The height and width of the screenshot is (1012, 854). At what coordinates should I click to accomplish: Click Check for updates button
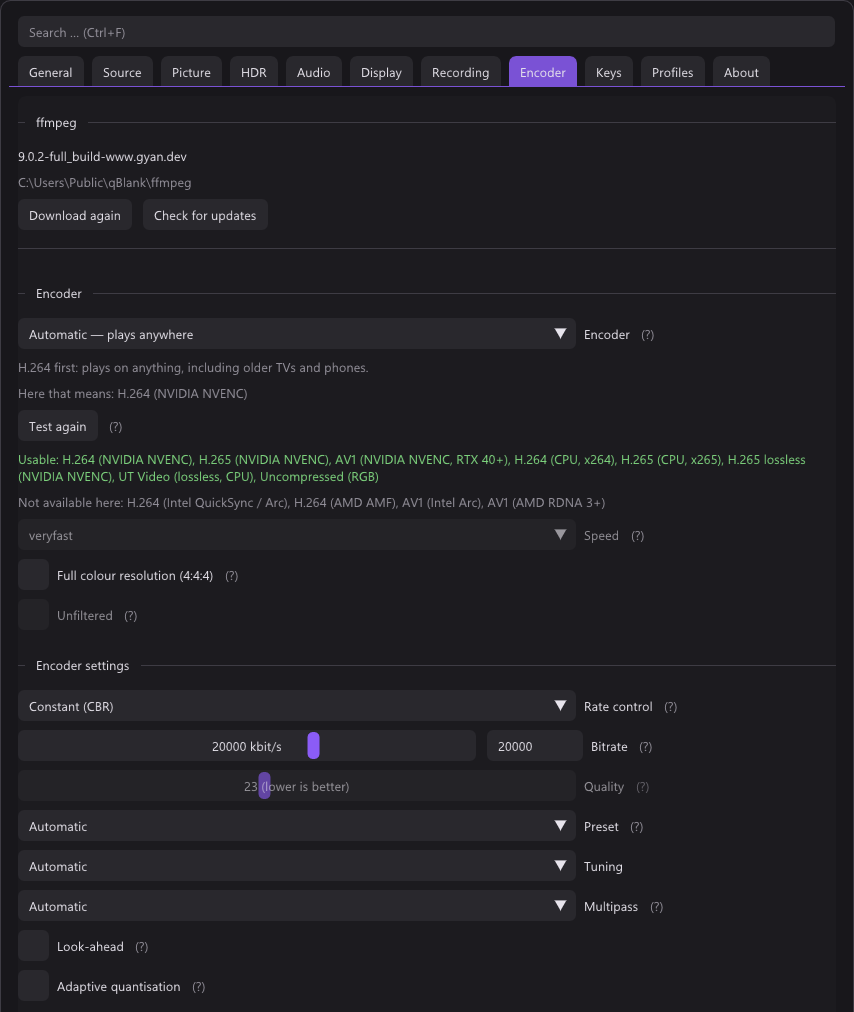tap(205, 215)
